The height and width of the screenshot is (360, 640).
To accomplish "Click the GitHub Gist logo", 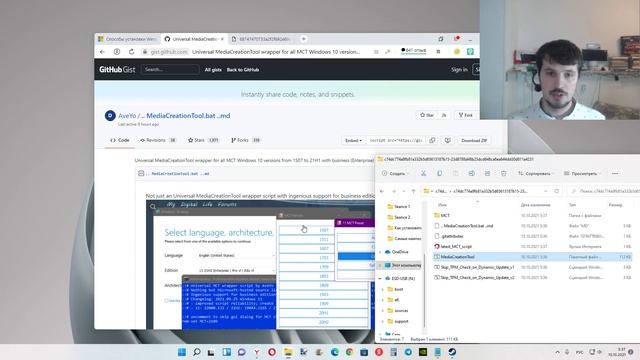I will pos(117,69).
